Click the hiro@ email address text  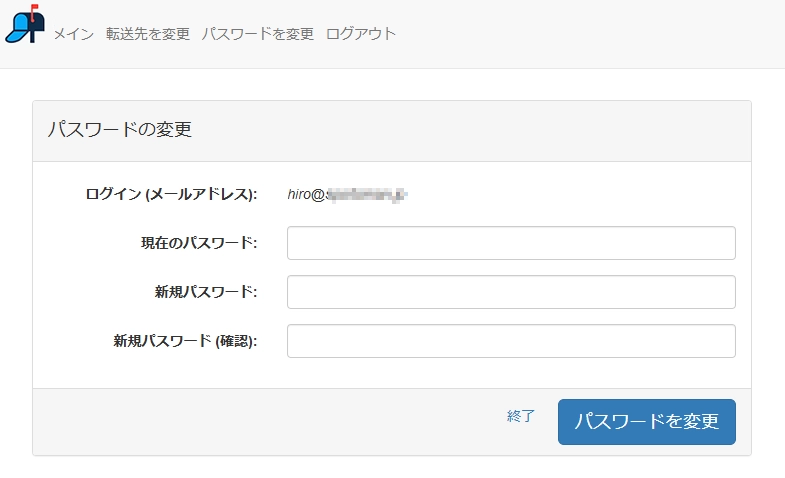pos(347,194)
